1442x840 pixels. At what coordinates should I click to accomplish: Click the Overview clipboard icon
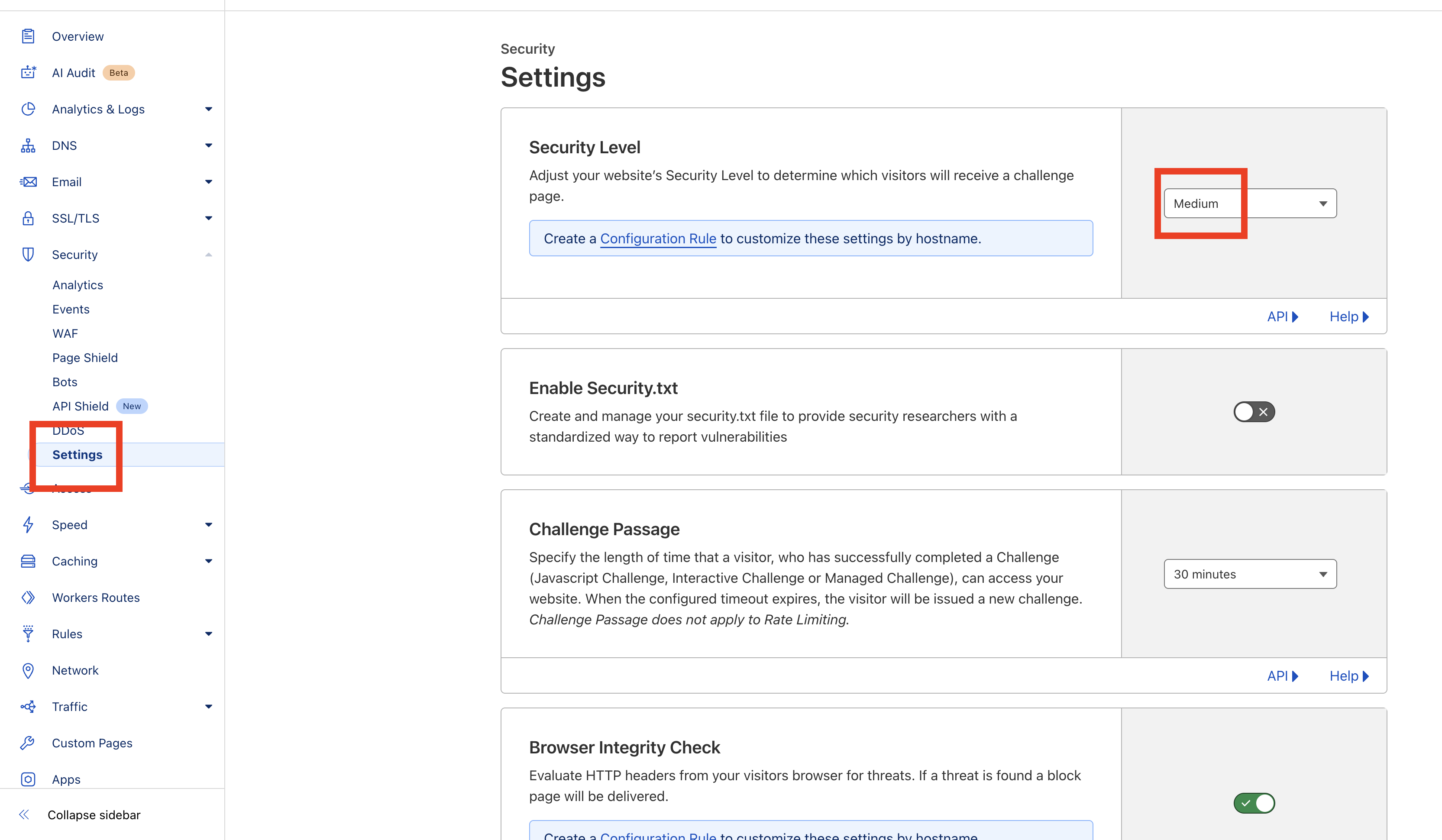[x=28, y=36]
